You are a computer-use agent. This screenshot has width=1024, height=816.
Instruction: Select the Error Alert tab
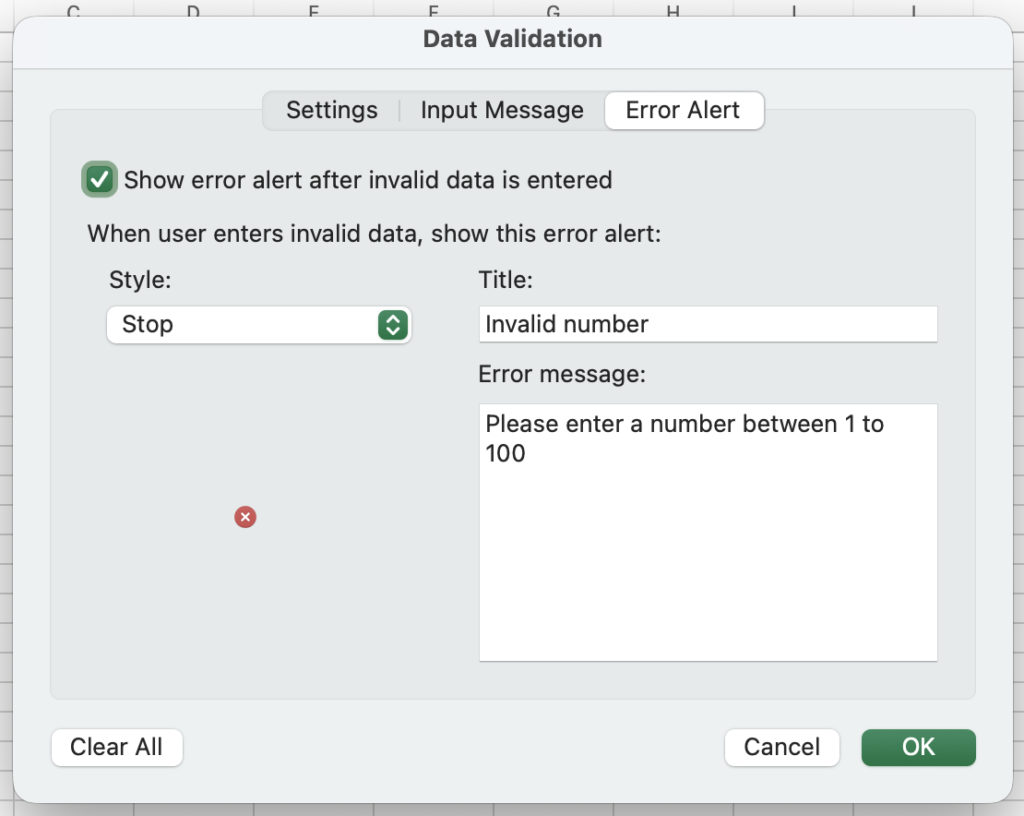[683, 110]
